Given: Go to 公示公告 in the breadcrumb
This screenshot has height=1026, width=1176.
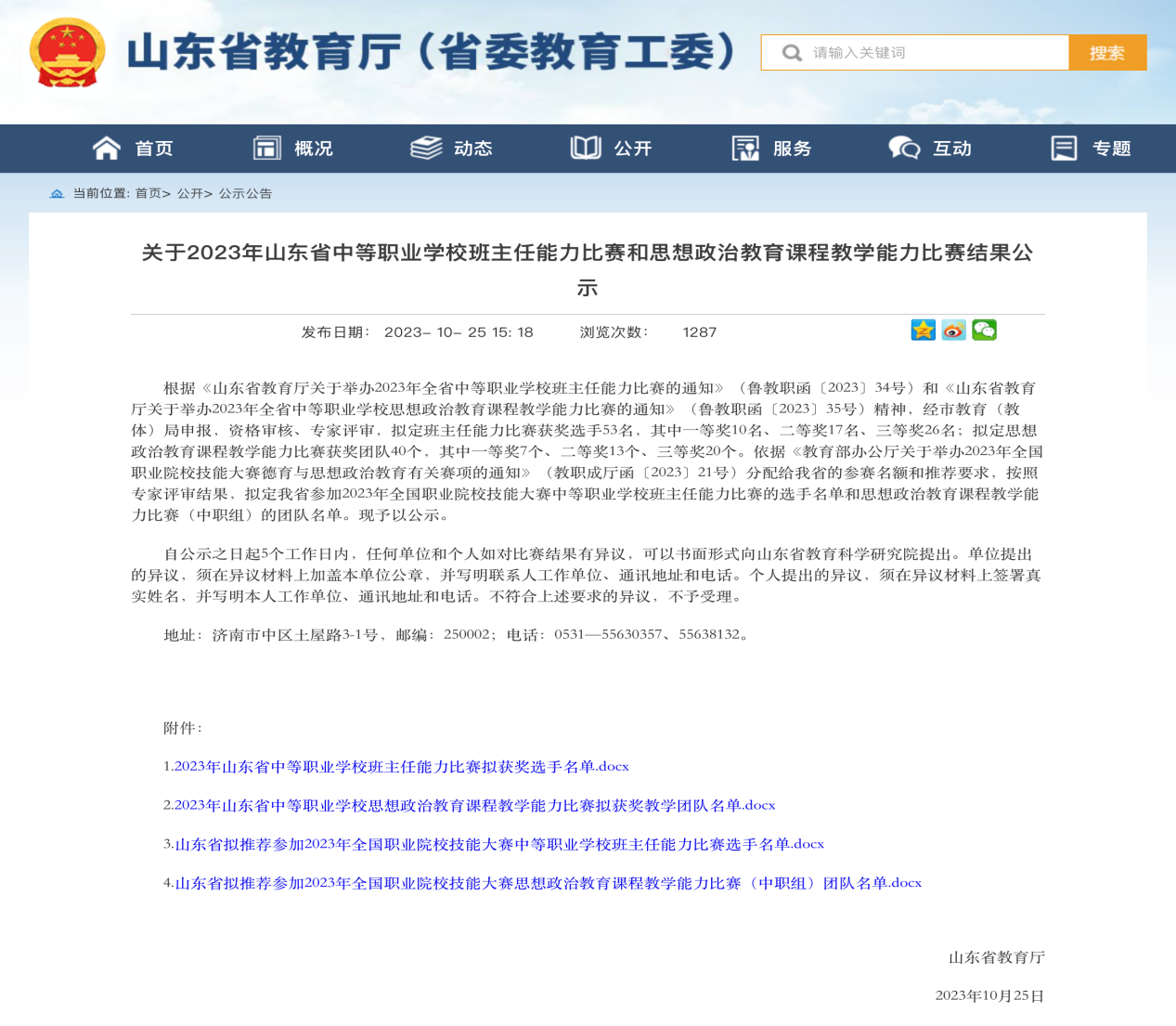Looking at the screenshot, I should [x=245, y=194].
